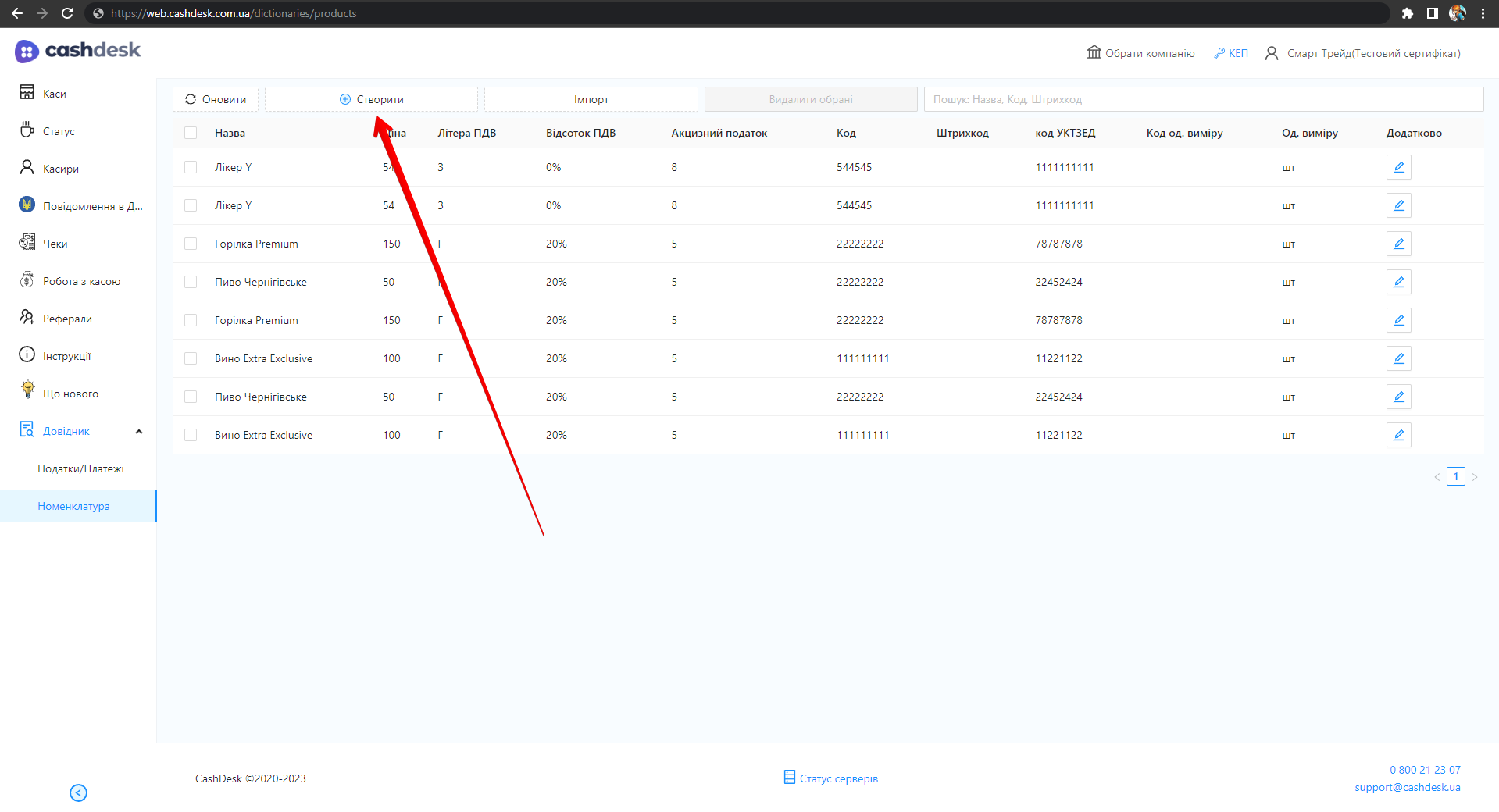
Task: Open Податки/Платежі submenu item
Action: [80, 468]
